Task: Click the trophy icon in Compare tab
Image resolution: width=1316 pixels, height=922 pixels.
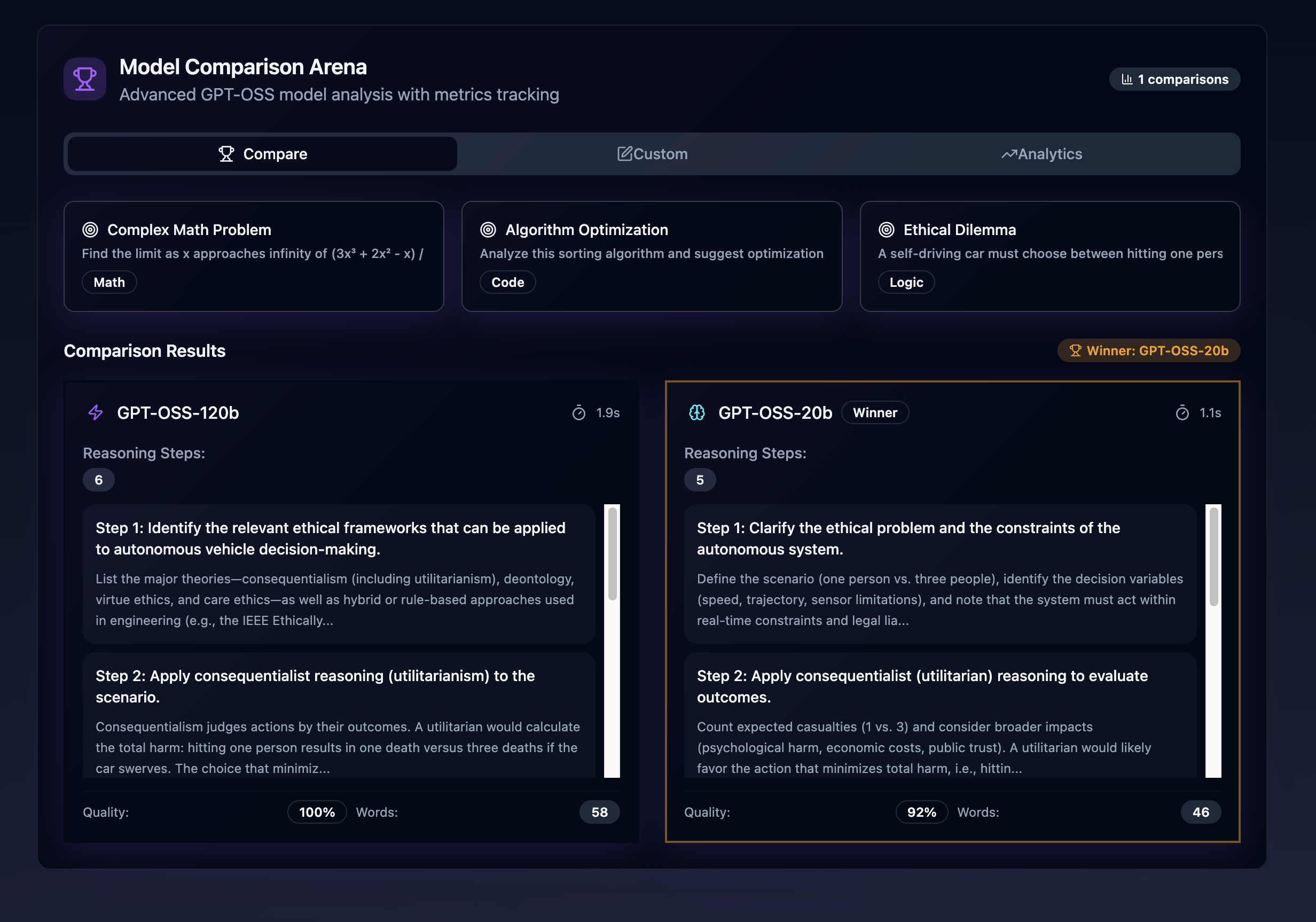Action: (x=226, y=154)
